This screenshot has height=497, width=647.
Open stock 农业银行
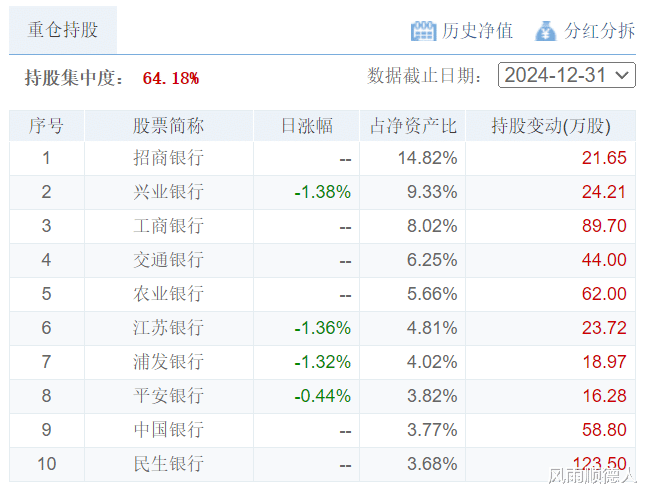pos(169,294)
